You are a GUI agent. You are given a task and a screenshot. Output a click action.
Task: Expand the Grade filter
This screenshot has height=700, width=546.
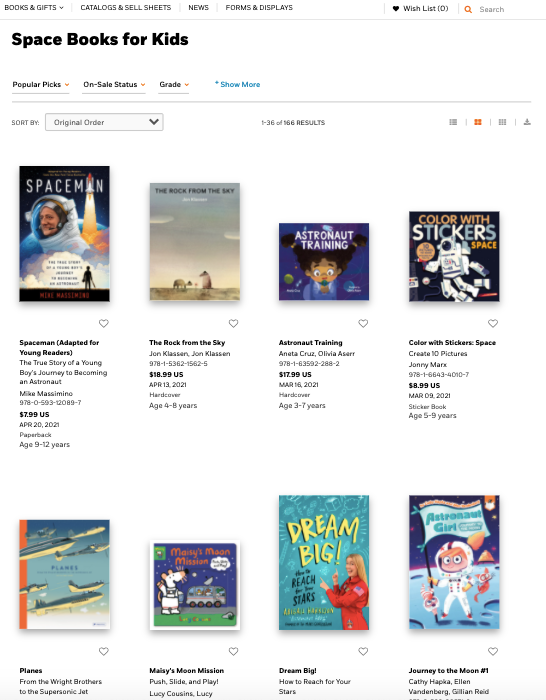coord(174,84)
